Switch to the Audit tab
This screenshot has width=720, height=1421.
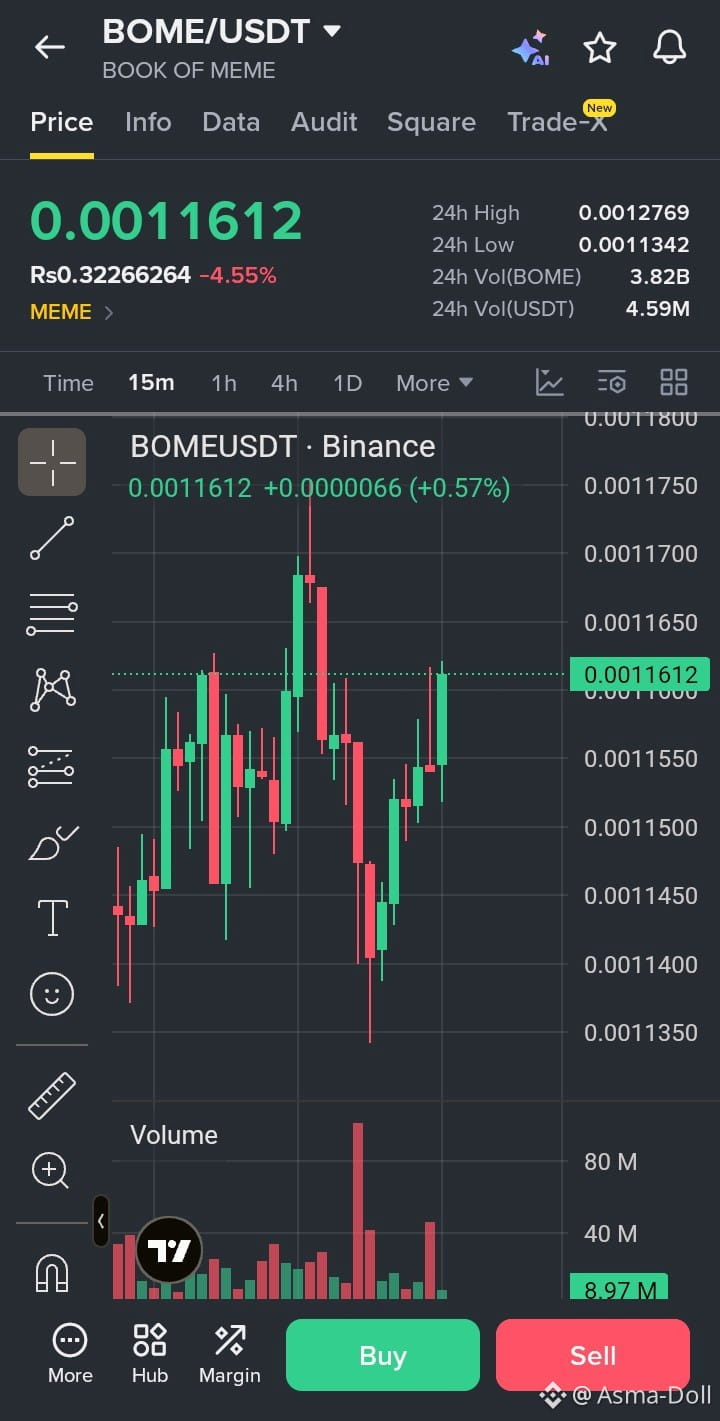(x=324, y=122)
